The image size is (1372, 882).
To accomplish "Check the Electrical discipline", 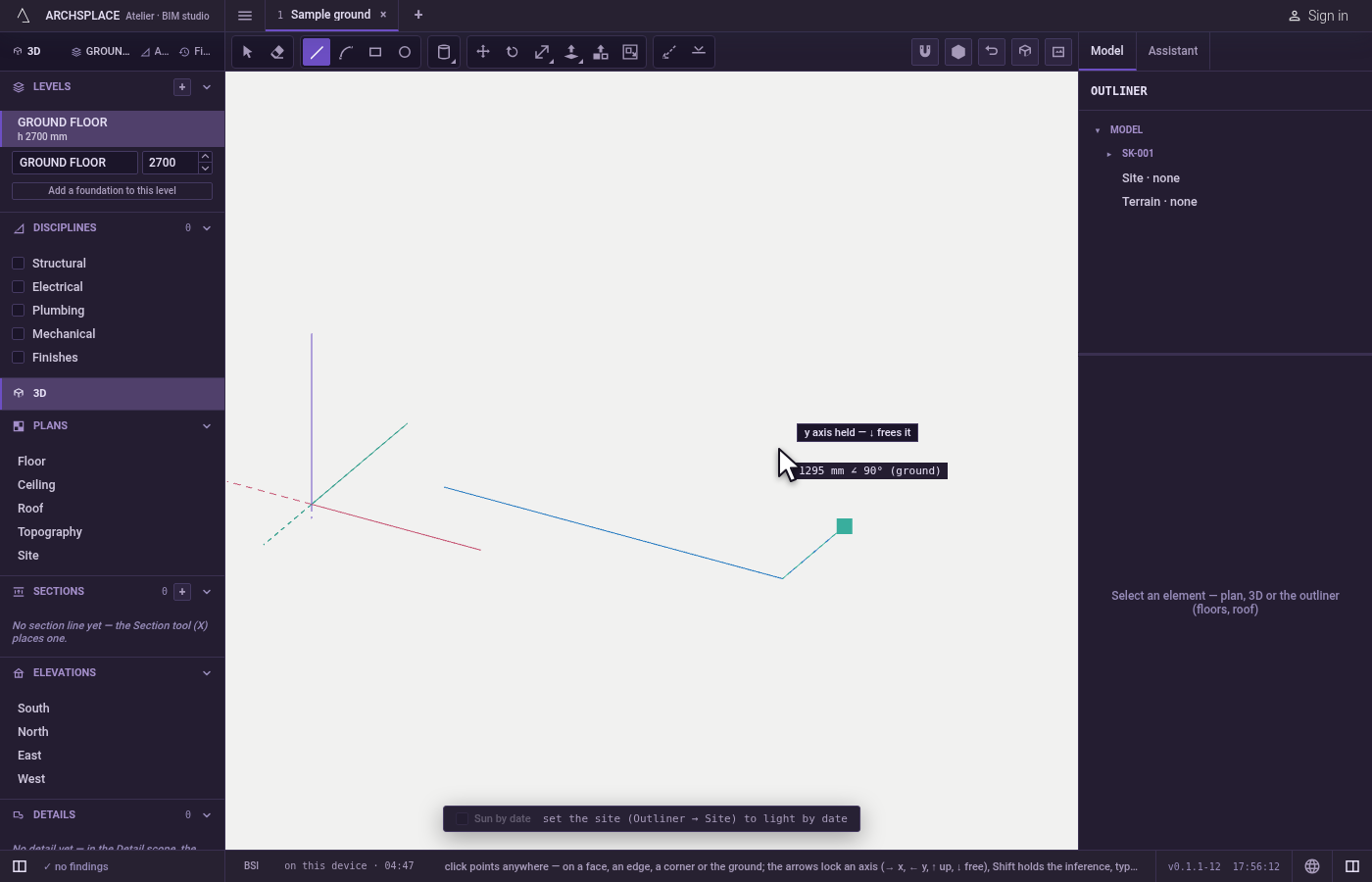I will pos(18,287).
